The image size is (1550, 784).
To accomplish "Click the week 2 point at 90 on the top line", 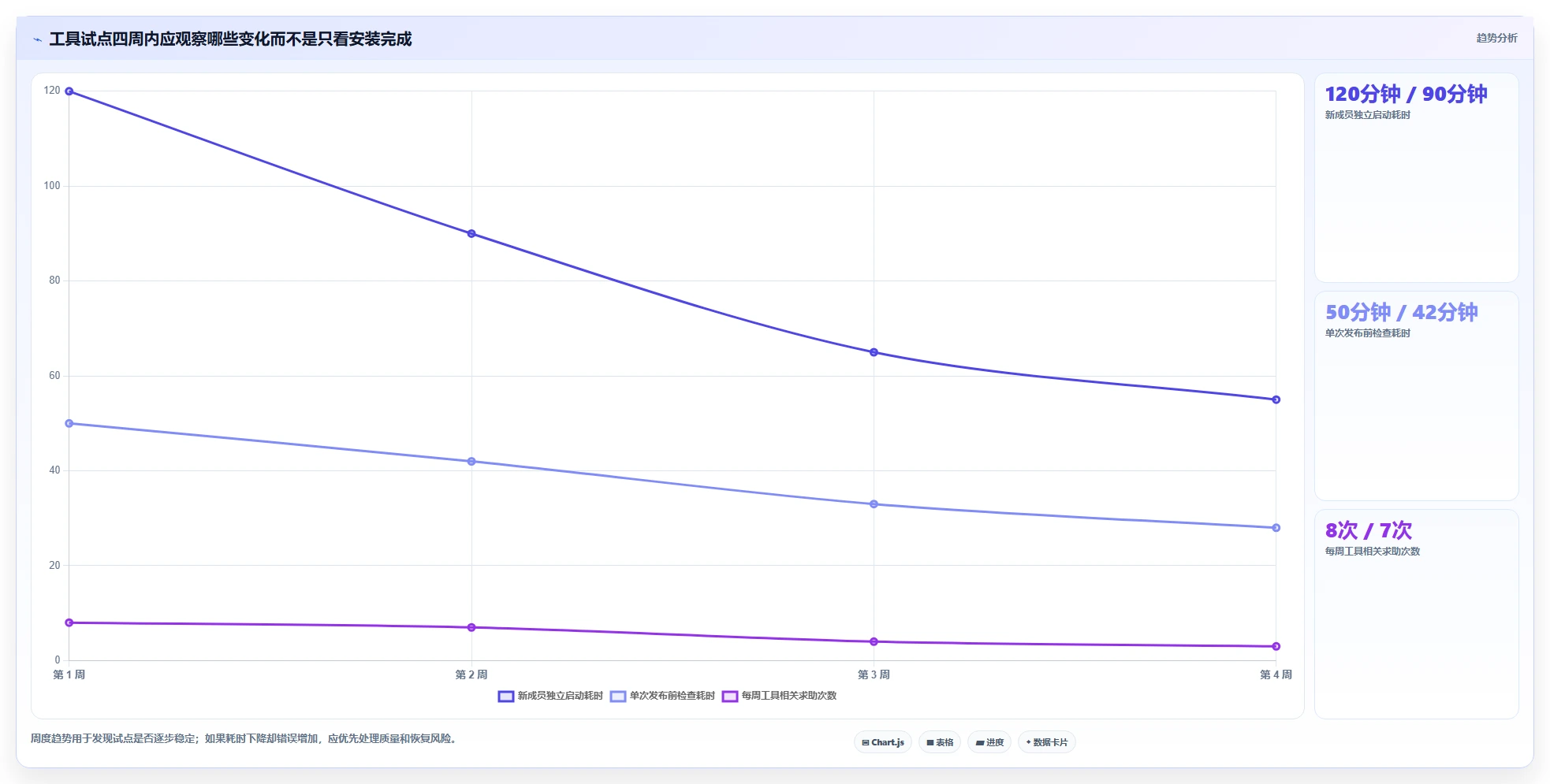I will tap(471, 234).
